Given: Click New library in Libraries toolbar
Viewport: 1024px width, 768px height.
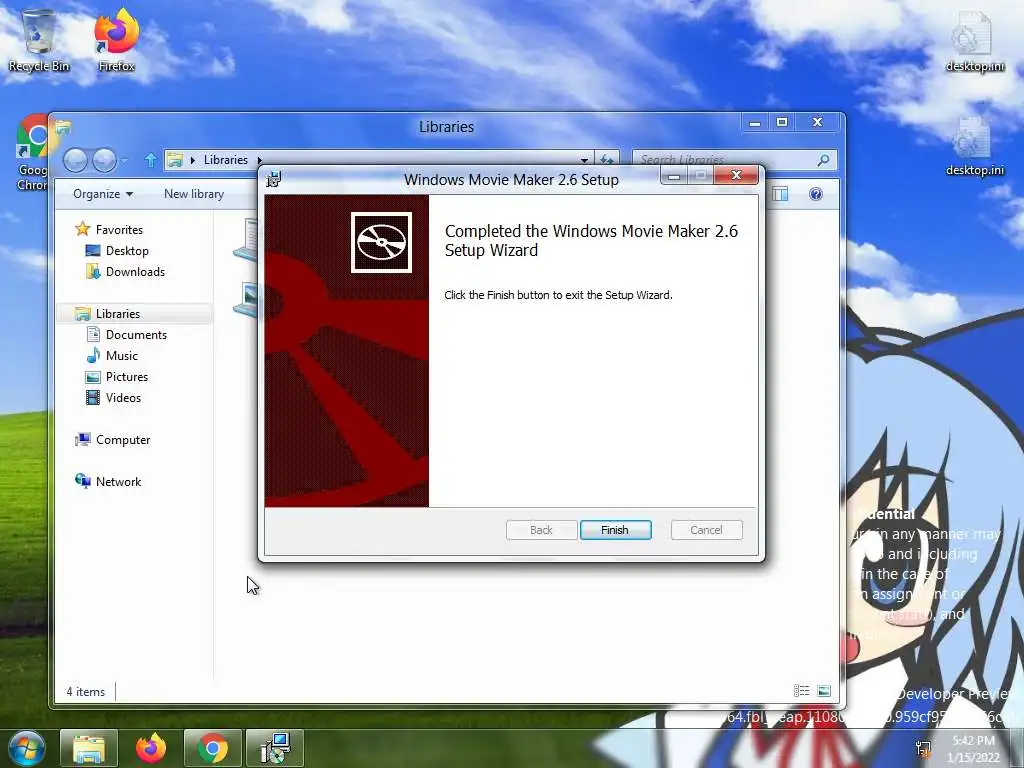Looking at the screenshot, I should [x=194, y=194].
